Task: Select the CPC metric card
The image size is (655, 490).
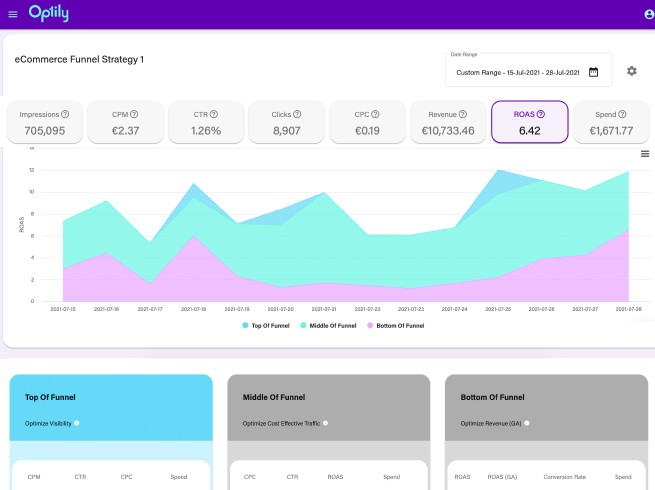Action: coord(367,122)
